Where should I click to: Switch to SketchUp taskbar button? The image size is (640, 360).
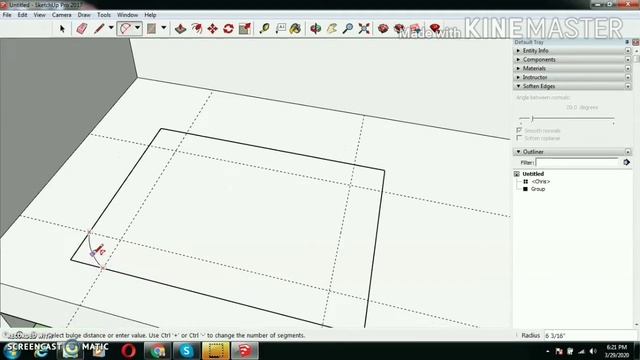pyautogui.click(x=244, y=351)
